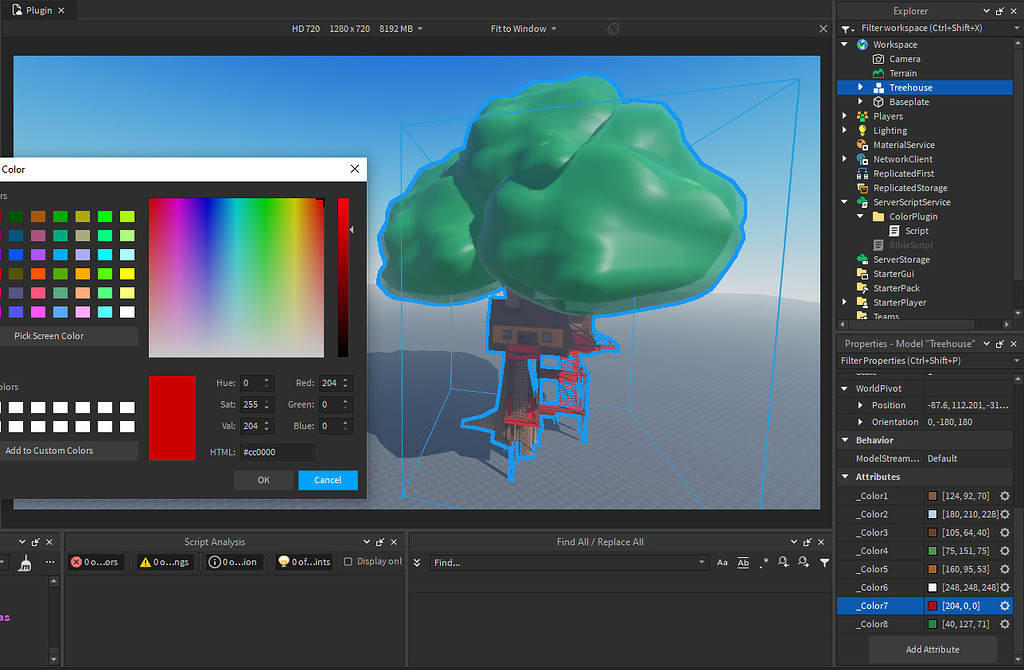Toggle the Display only checkbox in Script Analysis

point(348,561)
